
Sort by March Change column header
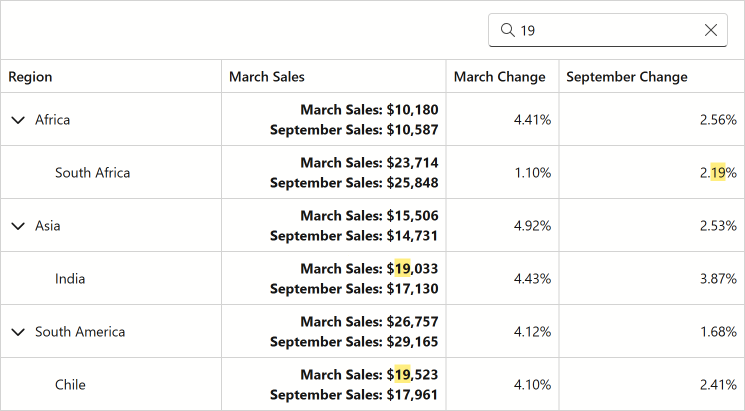pos(503,76)
